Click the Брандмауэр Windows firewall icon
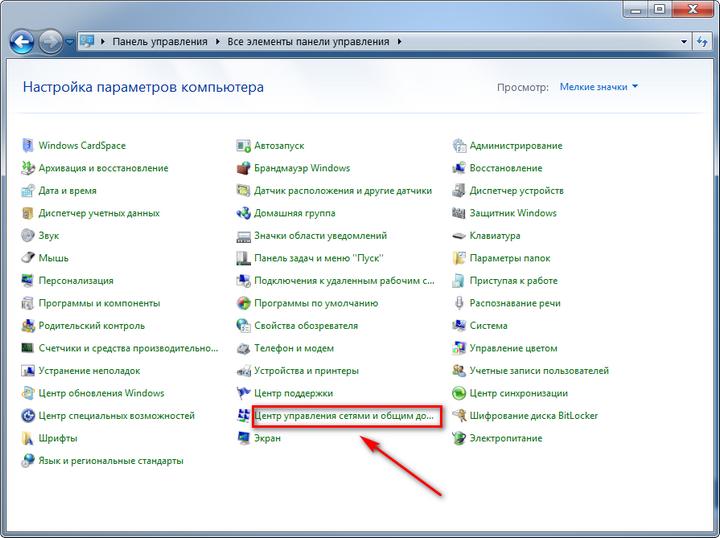This screenshot has height=538, width=720. coord(243,168)
